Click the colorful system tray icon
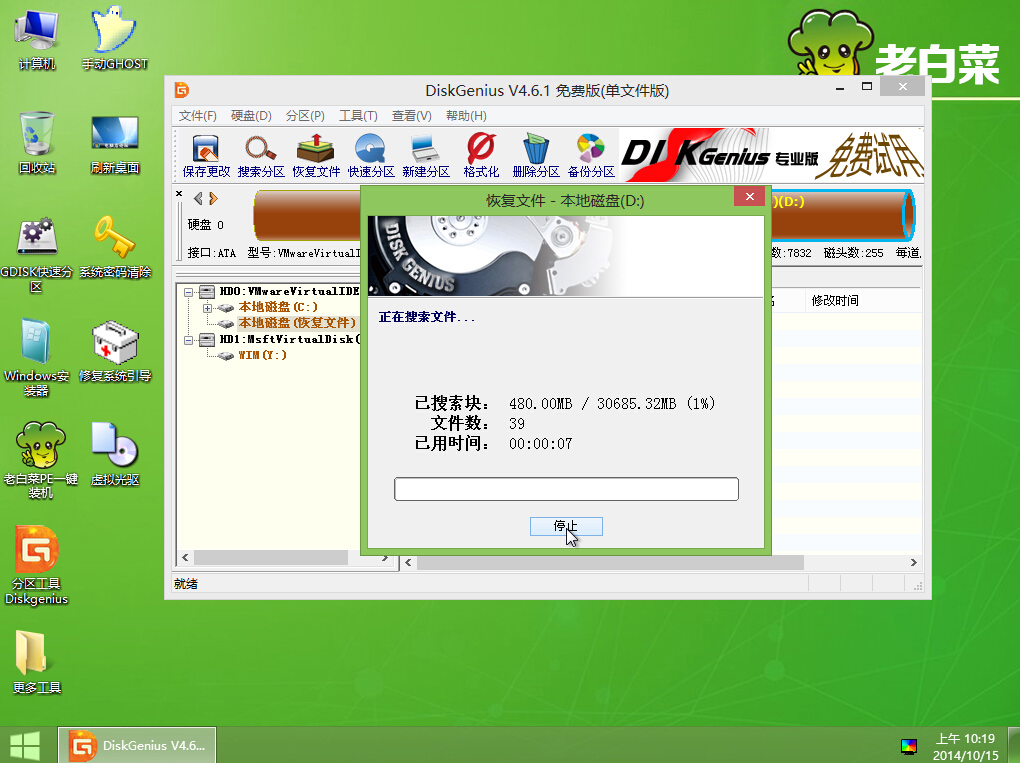The image size is (1020, 763). pos(909,746)
